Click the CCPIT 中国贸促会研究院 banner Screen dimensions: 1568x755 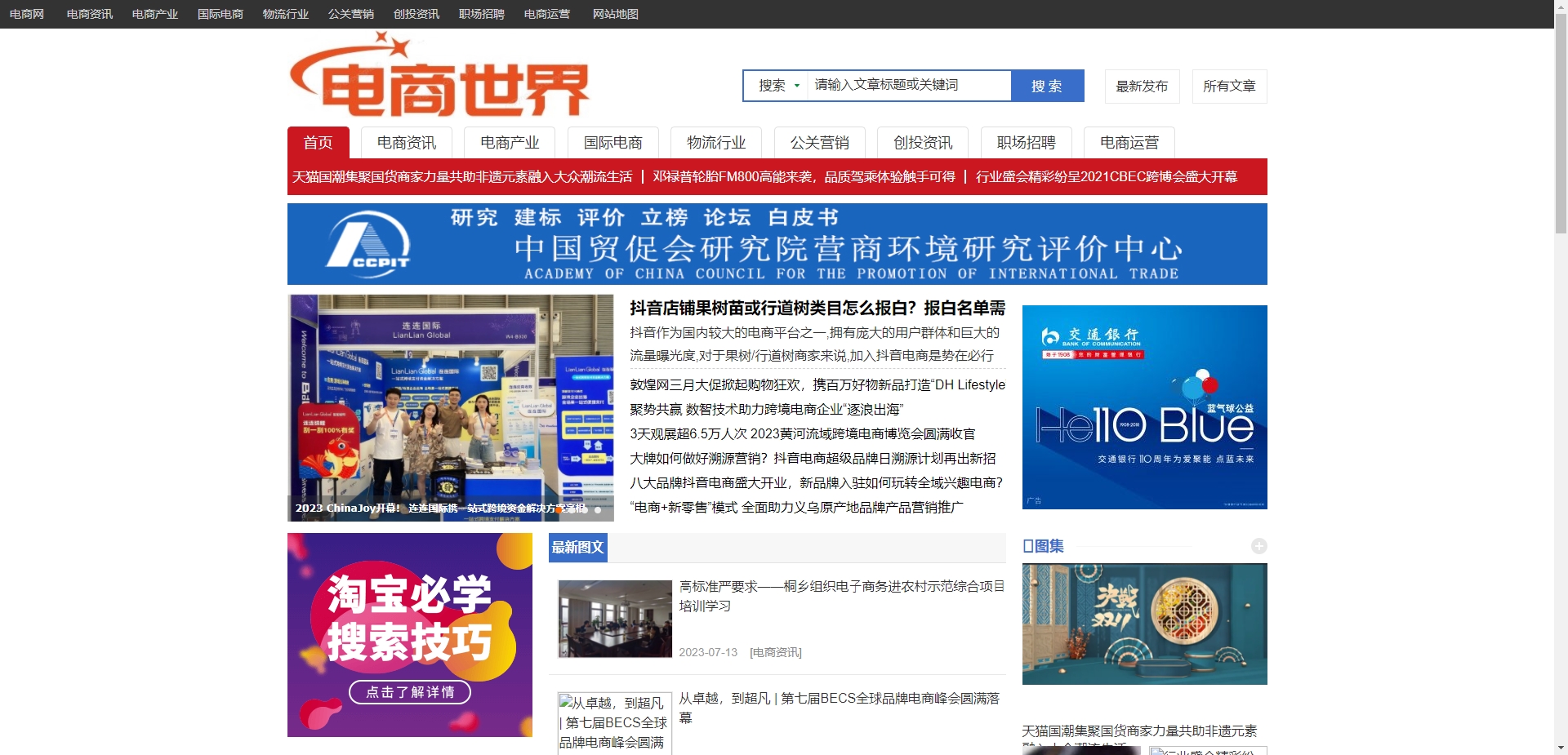coord(777,244)
